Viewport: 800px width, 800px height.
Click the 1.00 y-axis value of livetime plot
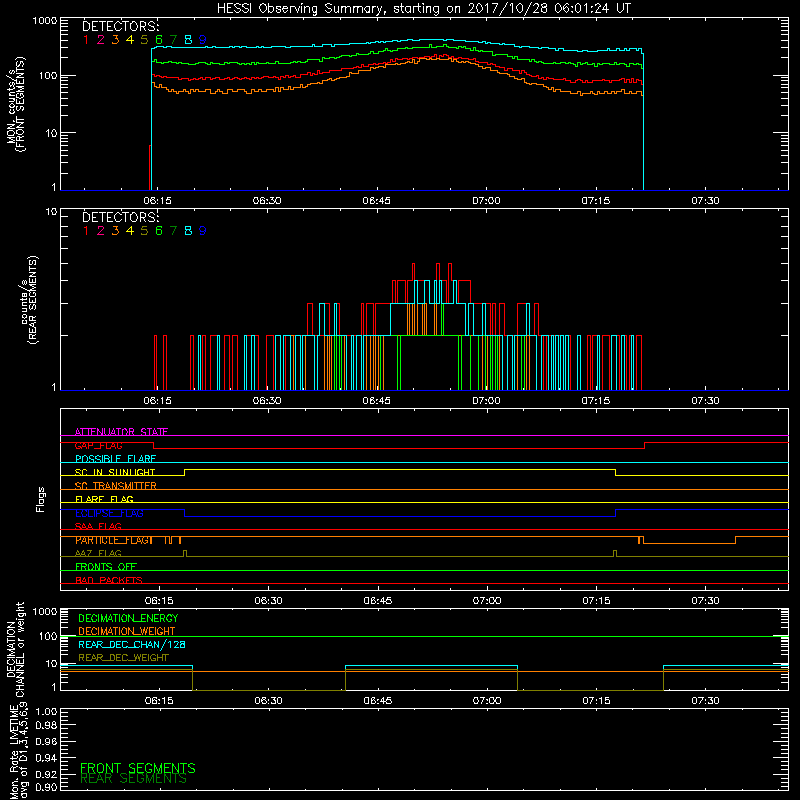pyautogui.click(x=46, y=711)
